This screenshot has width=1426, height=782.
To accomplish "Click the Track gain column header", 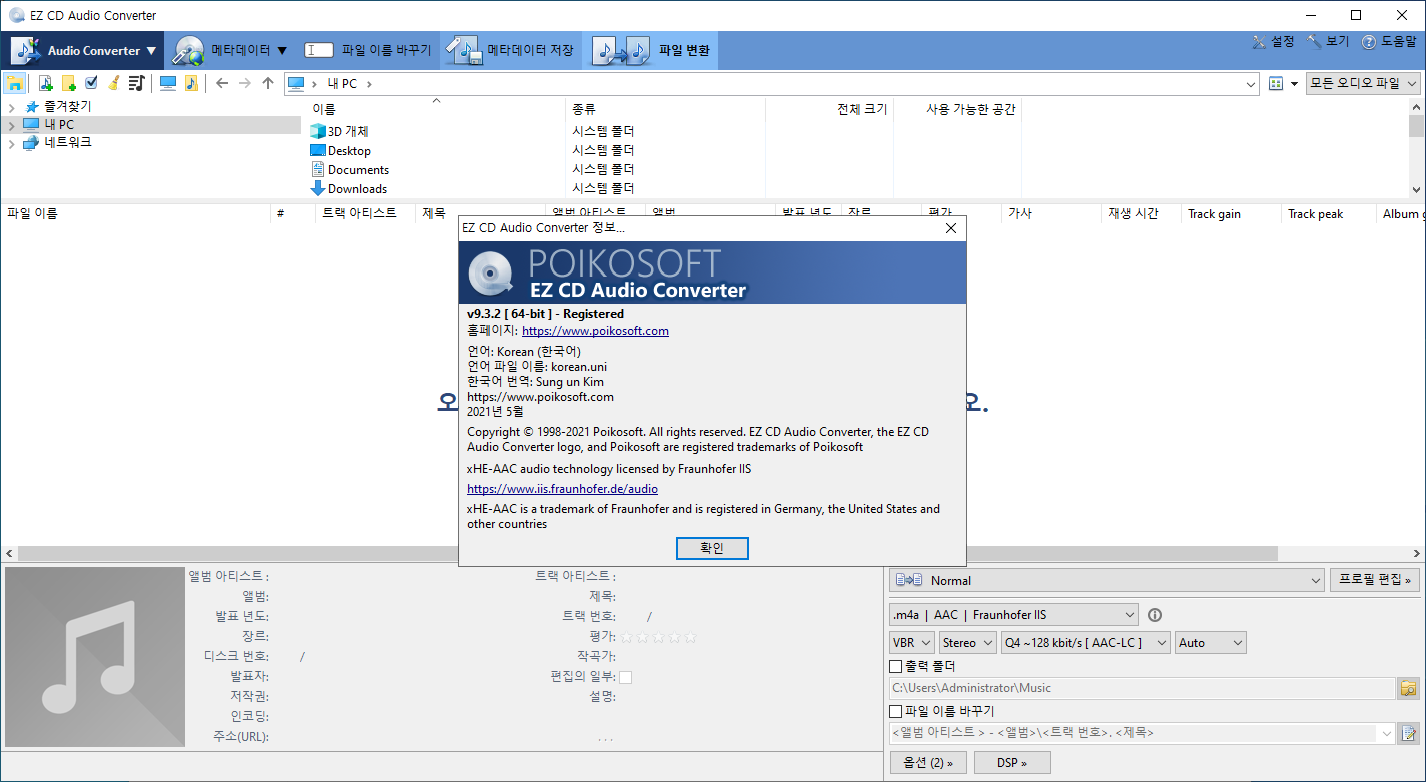I will 1231,213.
